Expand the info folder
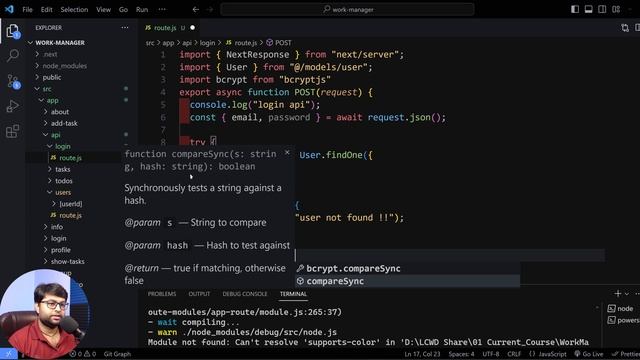Screen dimensions: 640x360 [57, 227]
